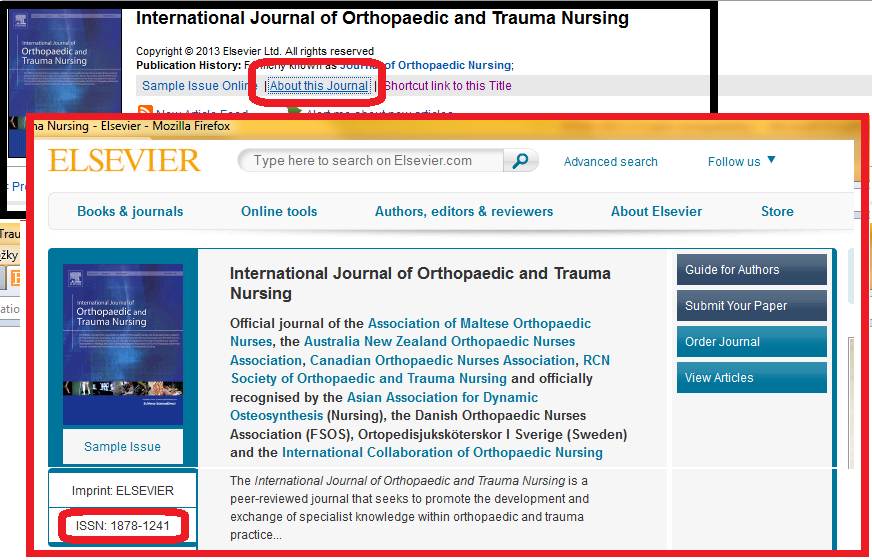This screenshot has height=560, width=872.
Task: Open Journal of Orthopaedic Nursing link in publication history
Action: (x=426, y=65)
